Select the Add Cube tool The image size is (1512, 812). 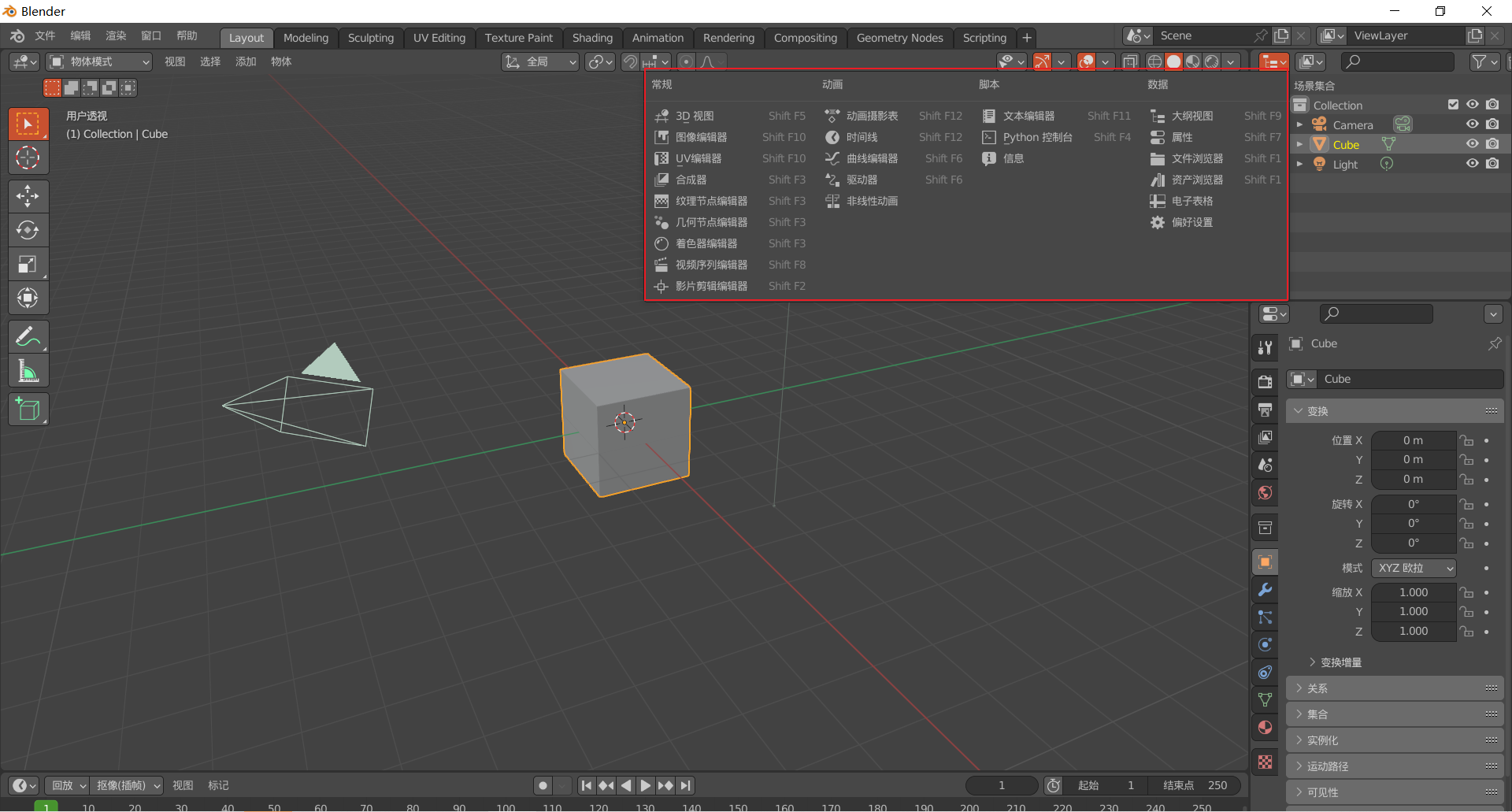coord(28,410)
